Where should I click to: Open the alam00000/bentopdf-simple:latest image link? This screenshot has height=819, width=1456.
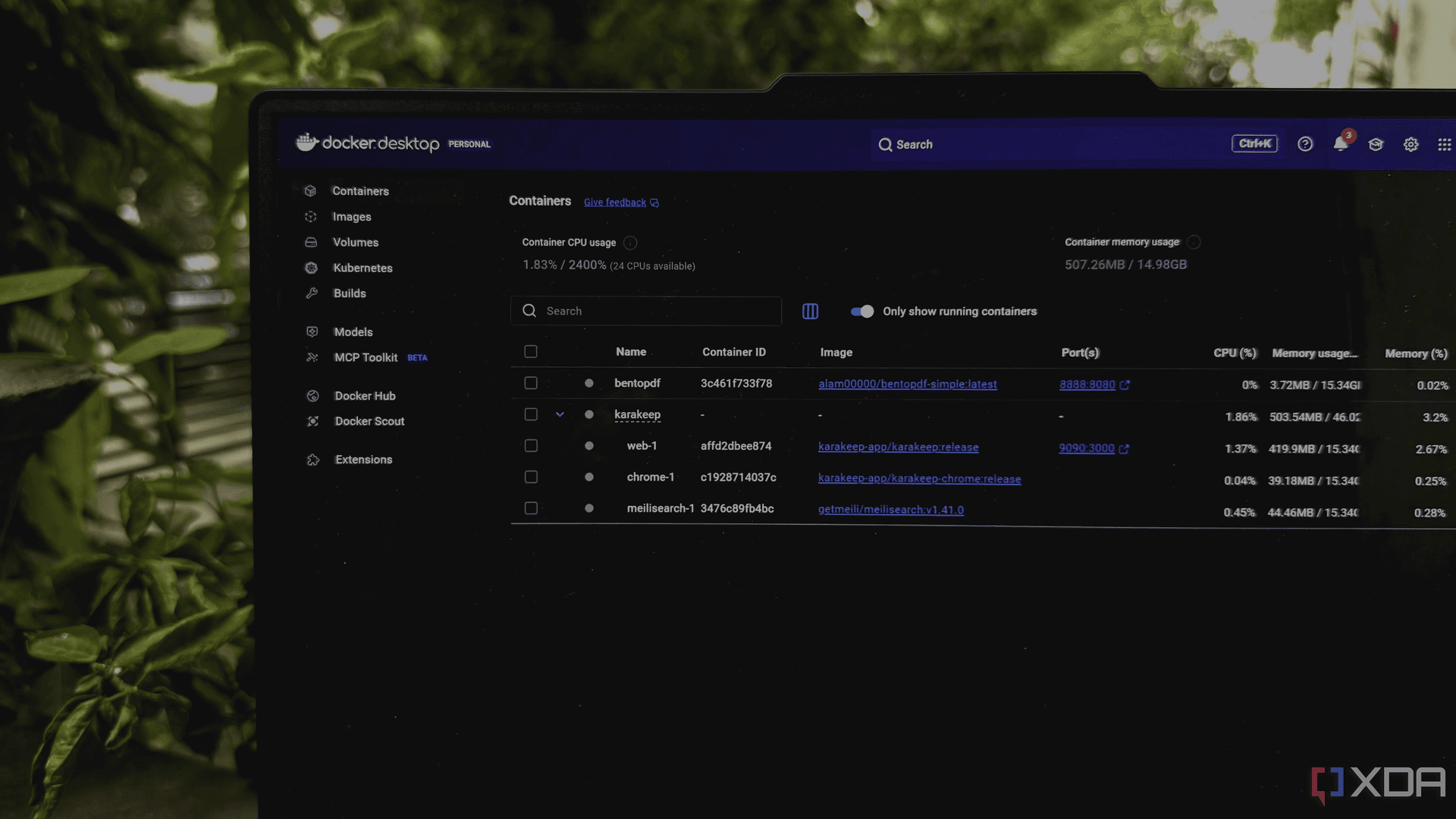(908, 384)
